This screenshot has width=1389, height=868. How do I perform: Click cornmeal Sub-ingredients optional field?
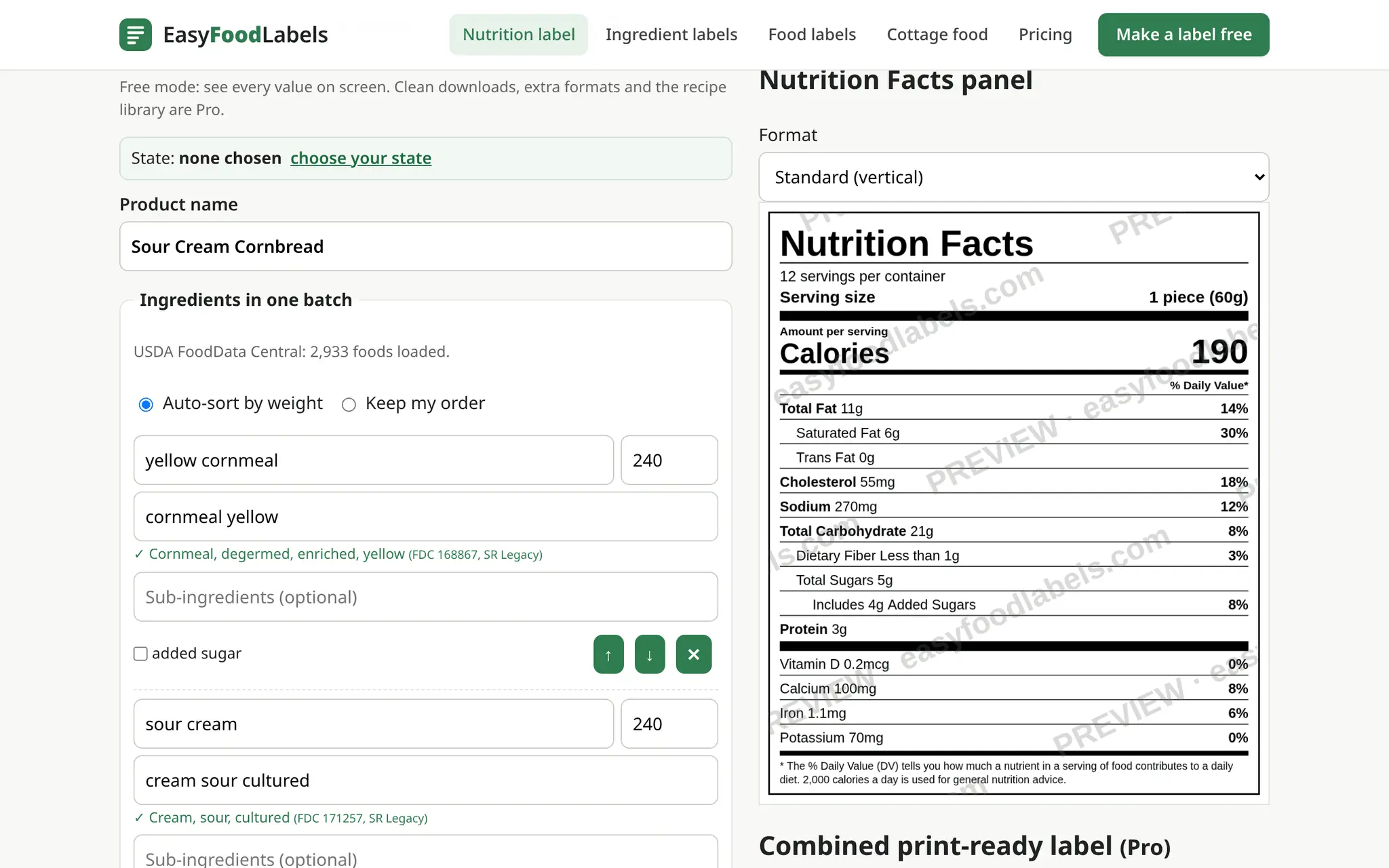pos(426,597)
